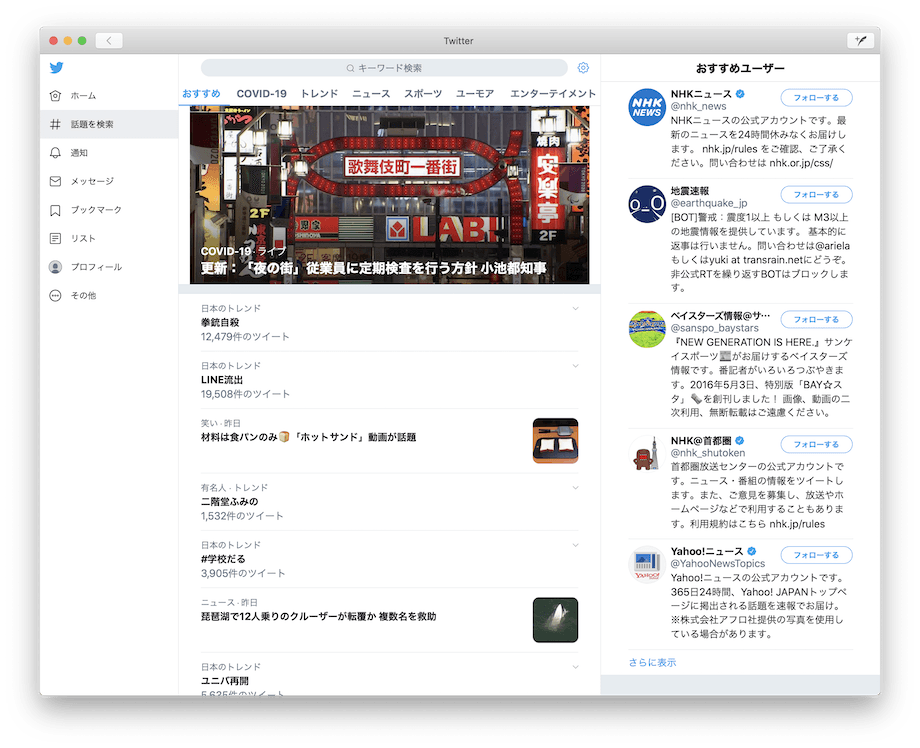920x748 pixels.
Task: Open the プロフィール avatar icon
Action: pos(55,267)
